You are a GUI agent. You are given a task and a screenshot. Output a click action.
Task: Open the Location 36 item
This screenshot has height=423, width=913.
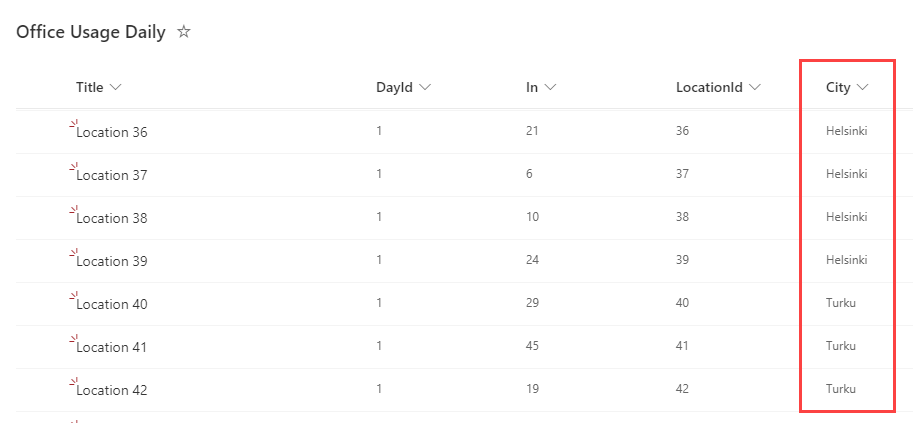pyautogui.click(x=112, y=132)
